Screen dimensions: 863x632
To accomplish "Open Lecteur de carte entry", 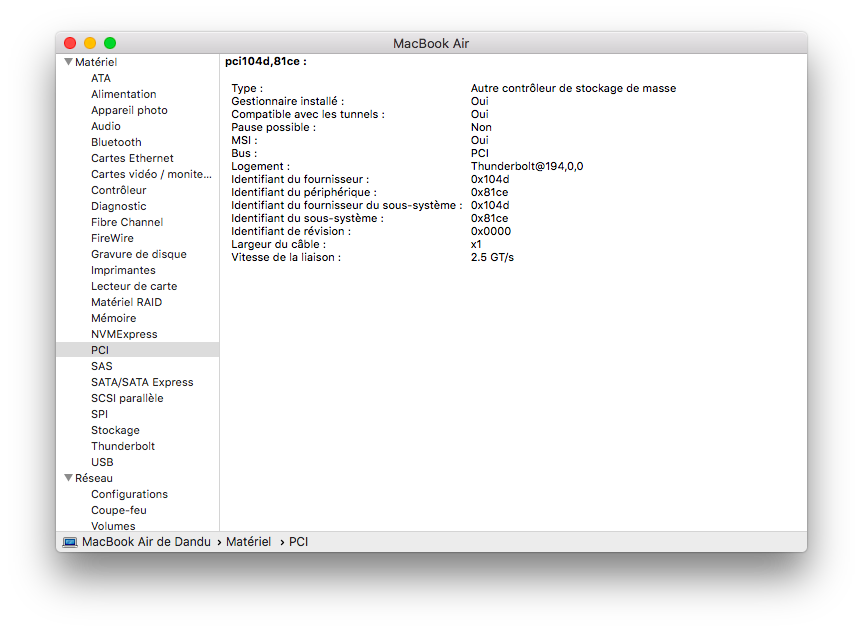I will click(x=134, y=286).
